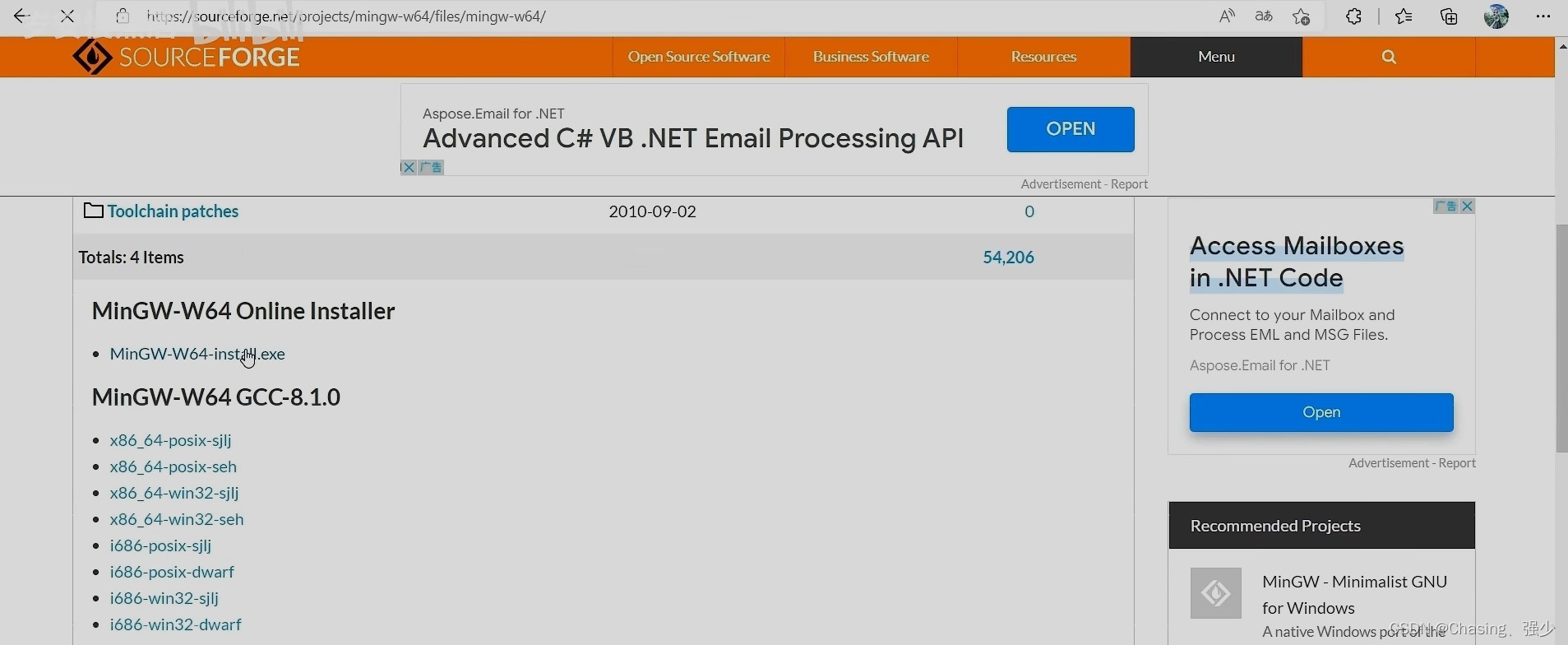Click the page vertical scrollbar thumb
1568x645 pixels.
[x=1561, y=337]
